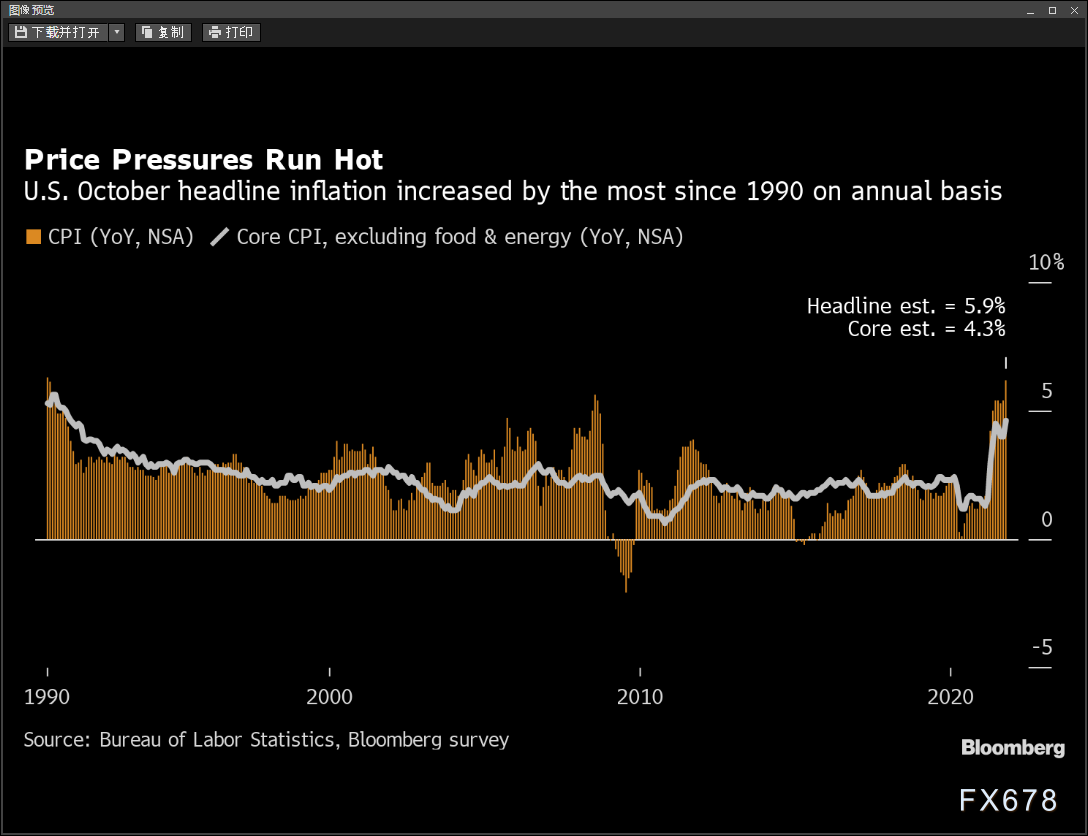Click the 0 y-axis label
The image size is (1088, 836).
[x=1046, y=520]
